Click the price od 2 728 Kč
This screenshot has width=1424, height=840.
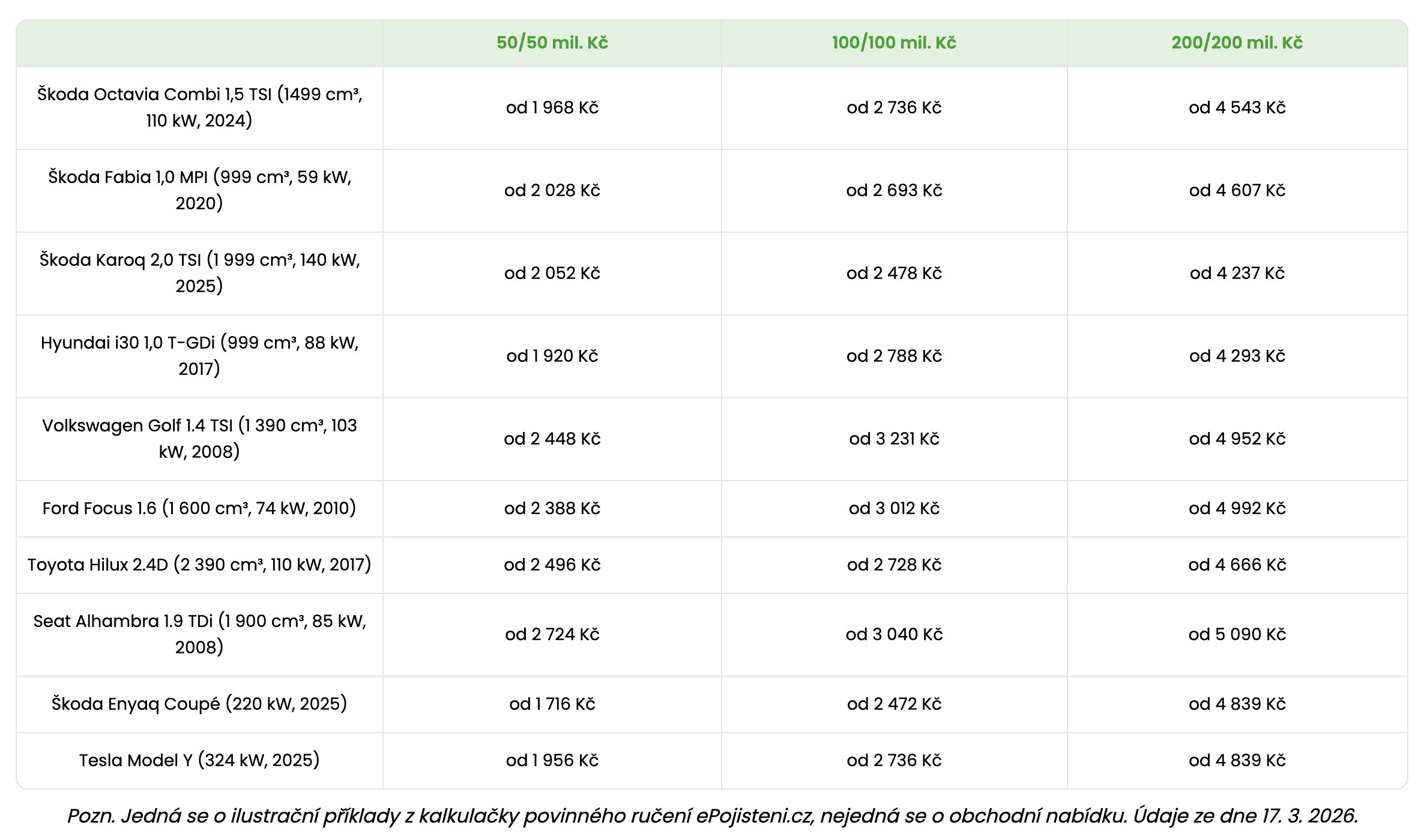(x=894, y=565)
